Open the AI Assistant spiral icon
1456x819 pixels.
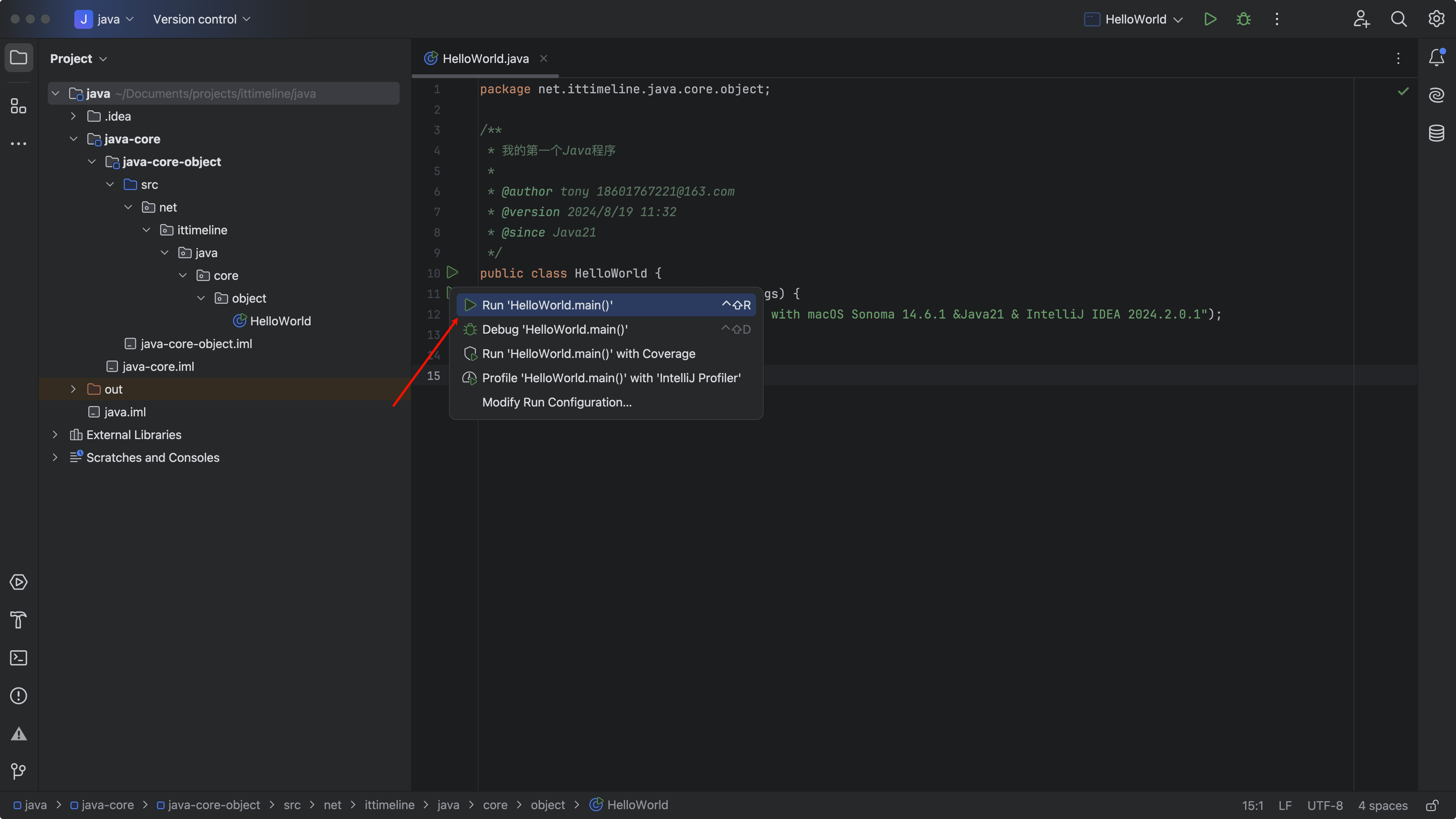[1436, 95]
